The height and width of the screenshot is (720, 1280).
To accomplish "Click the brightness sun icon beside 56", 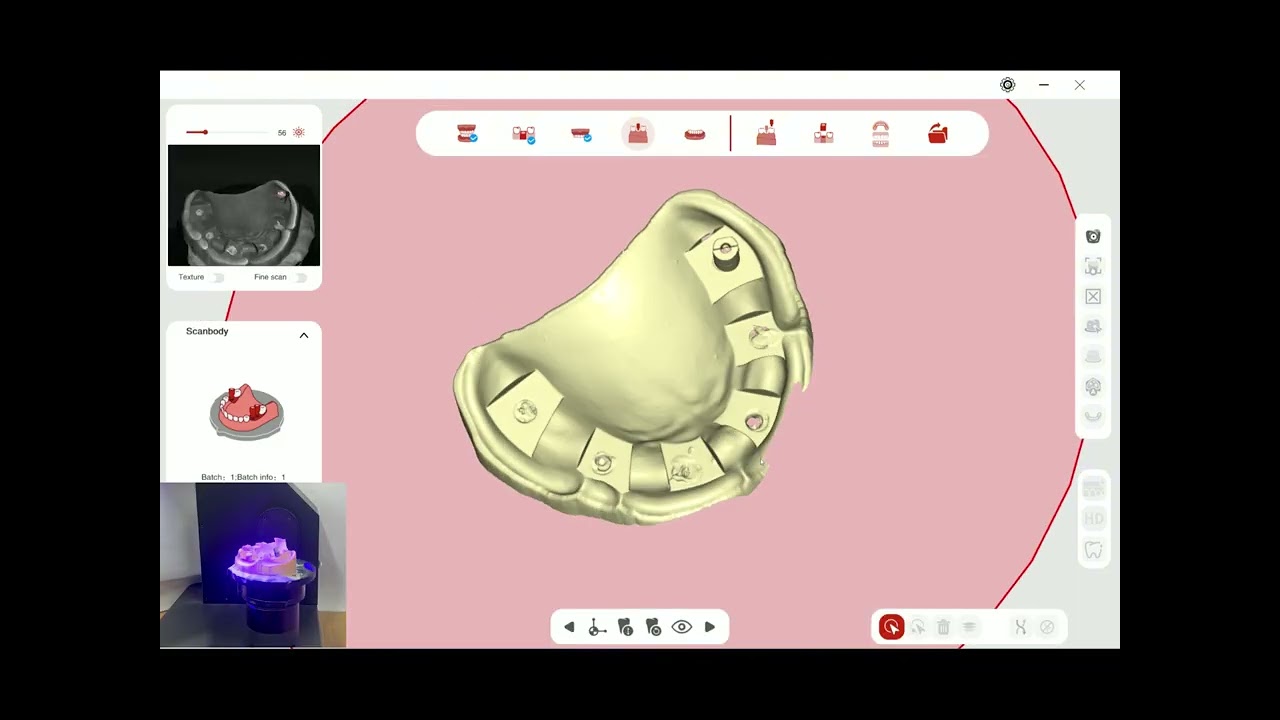I will tap(298, 132).
